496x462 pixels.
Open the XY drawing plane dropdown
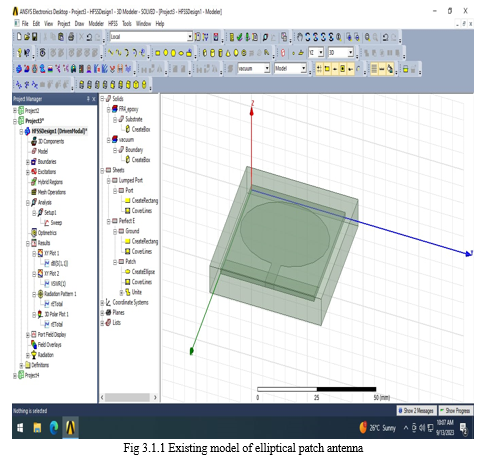pyautogui.click(x=321, y=52)
